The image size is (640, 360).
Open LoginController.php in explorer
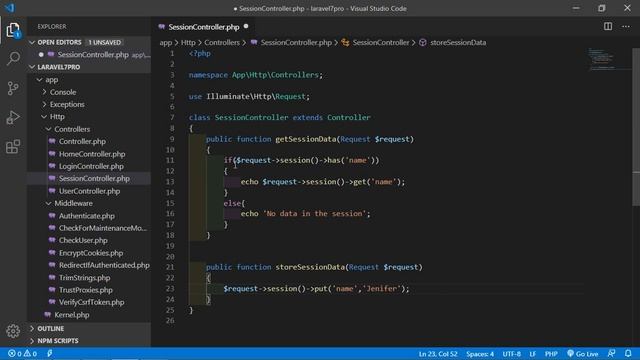click(91, 166)
